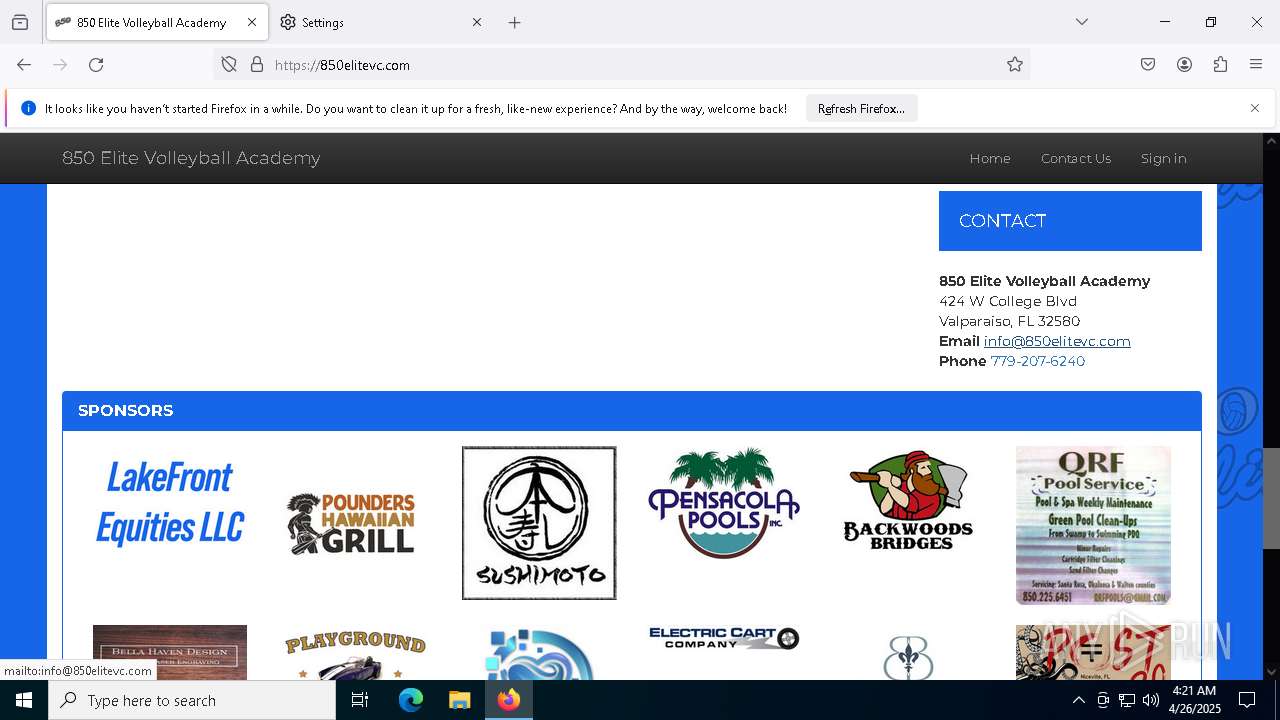Go back to the previous page
1280x720 pixels.
point(24,65)
